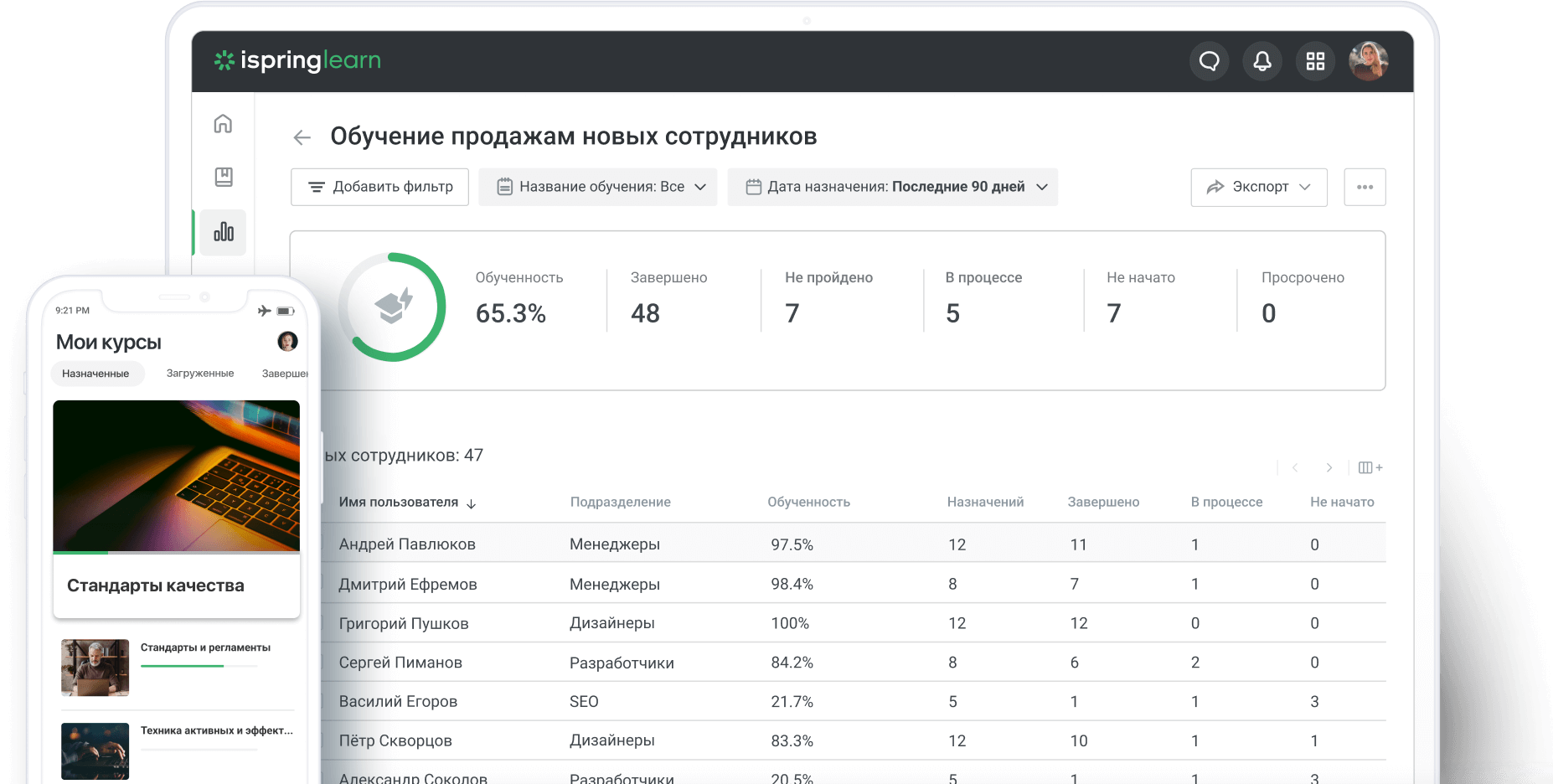Click the Стандарты и регламенты progress bar

pos(199,666)
